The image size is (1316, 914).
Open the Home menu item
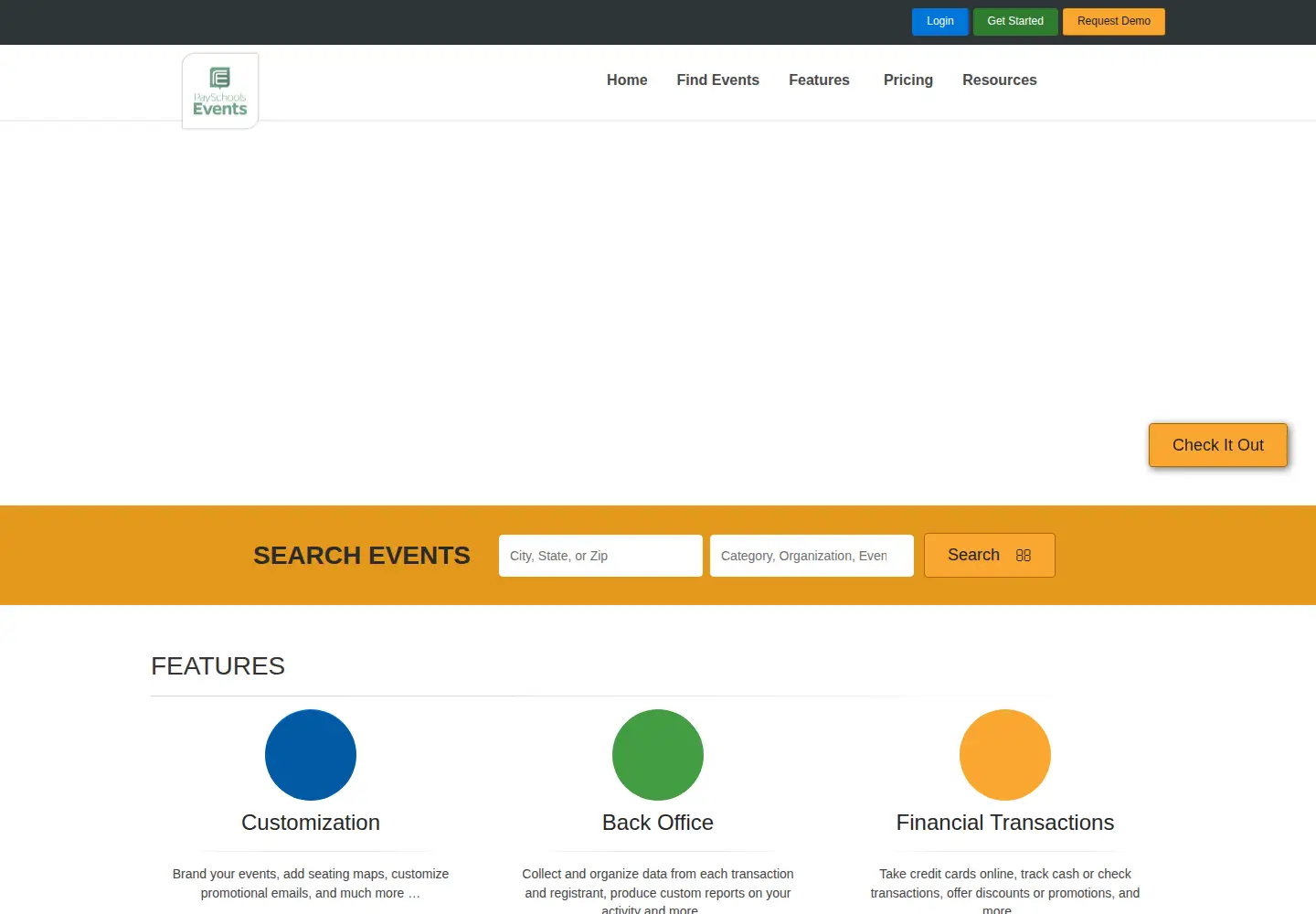click(x=627, y=80)
